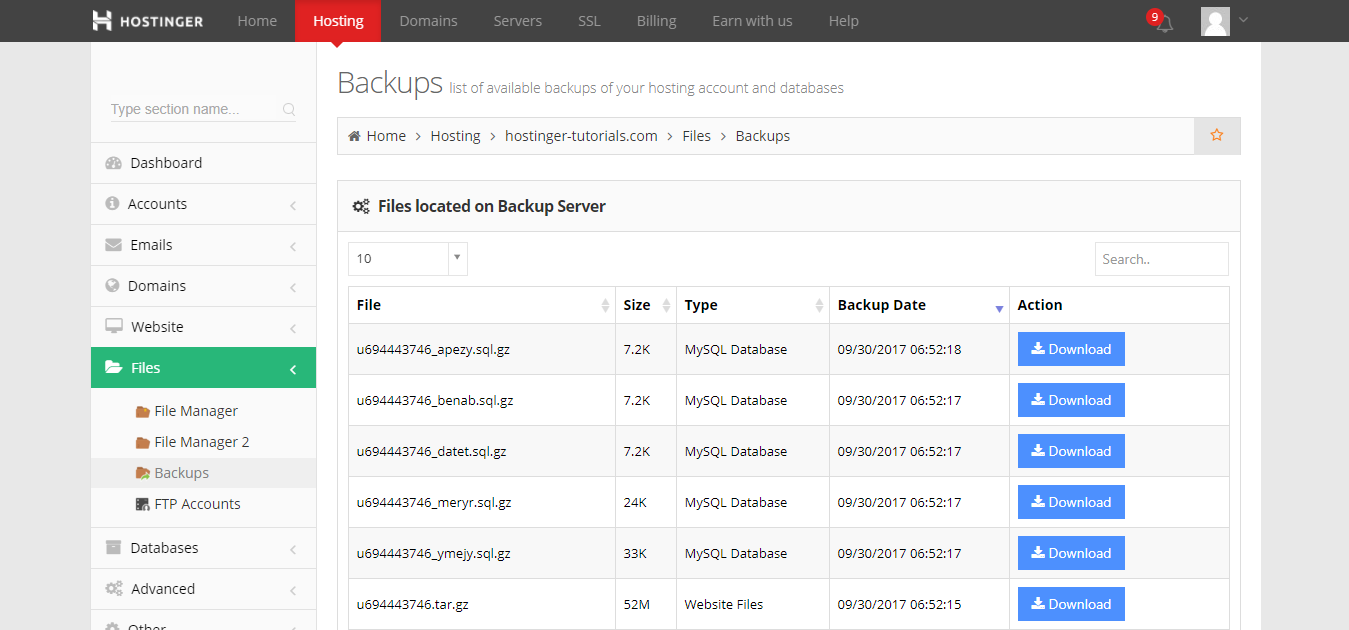The image size is (1349, 630).
Task: Download u694443746_benab.sql.gz backup
Action: click(1071, 400)
